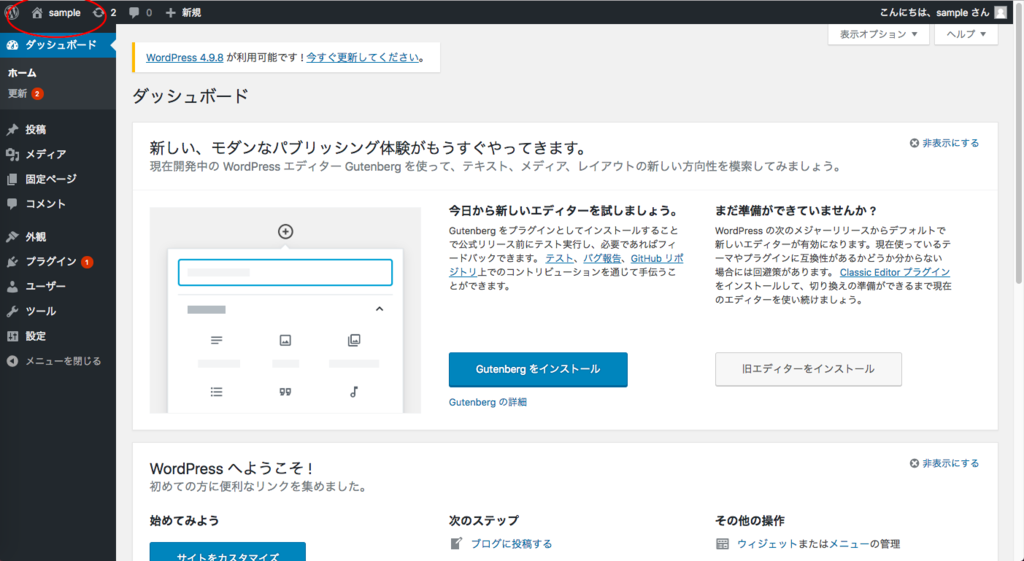Screen dimensions: 1024x561
Task: Click the plus 新規 new content item
Action: 184,12
